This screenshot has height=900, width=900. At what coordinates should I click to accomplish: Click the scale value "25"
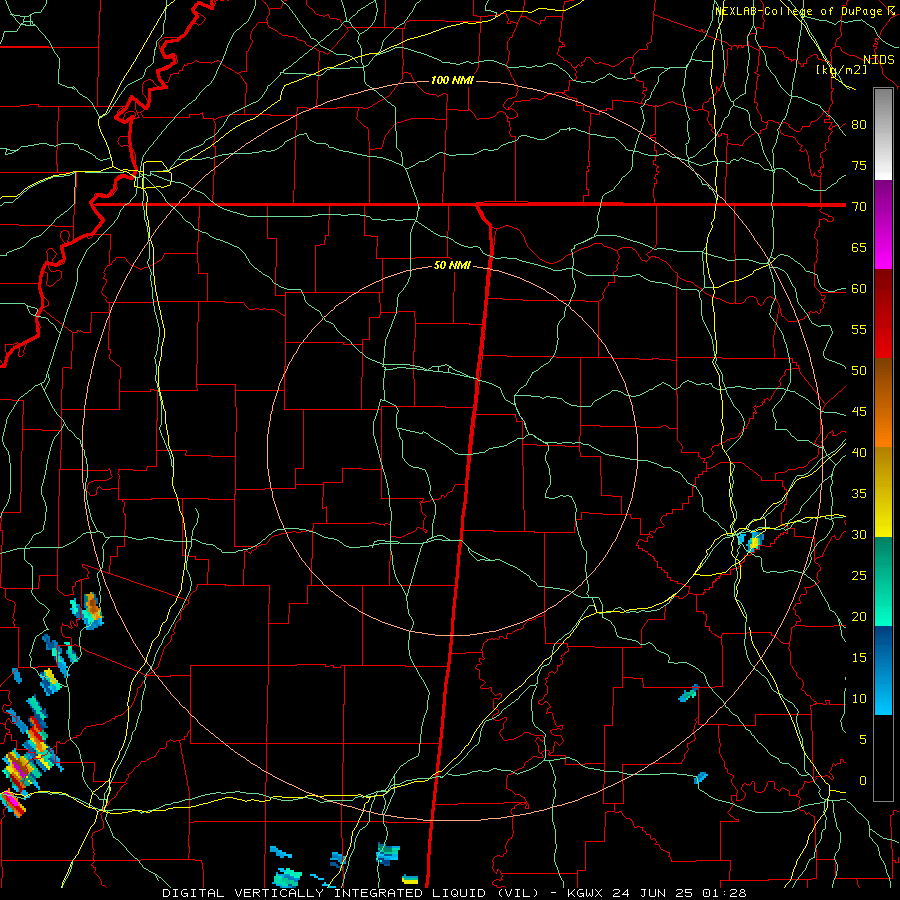(859, 576)
